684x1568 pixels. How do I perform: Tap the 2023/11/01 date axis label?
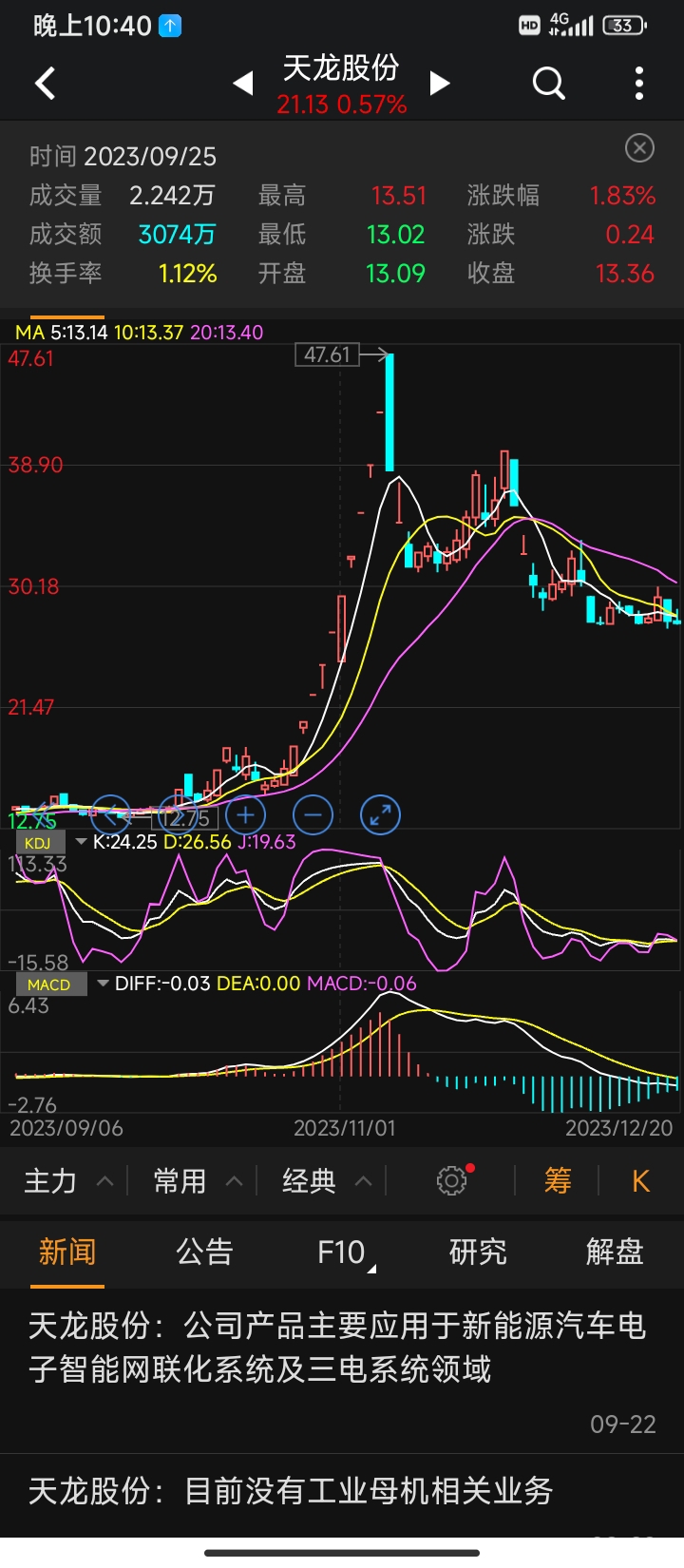[344, 1128]
